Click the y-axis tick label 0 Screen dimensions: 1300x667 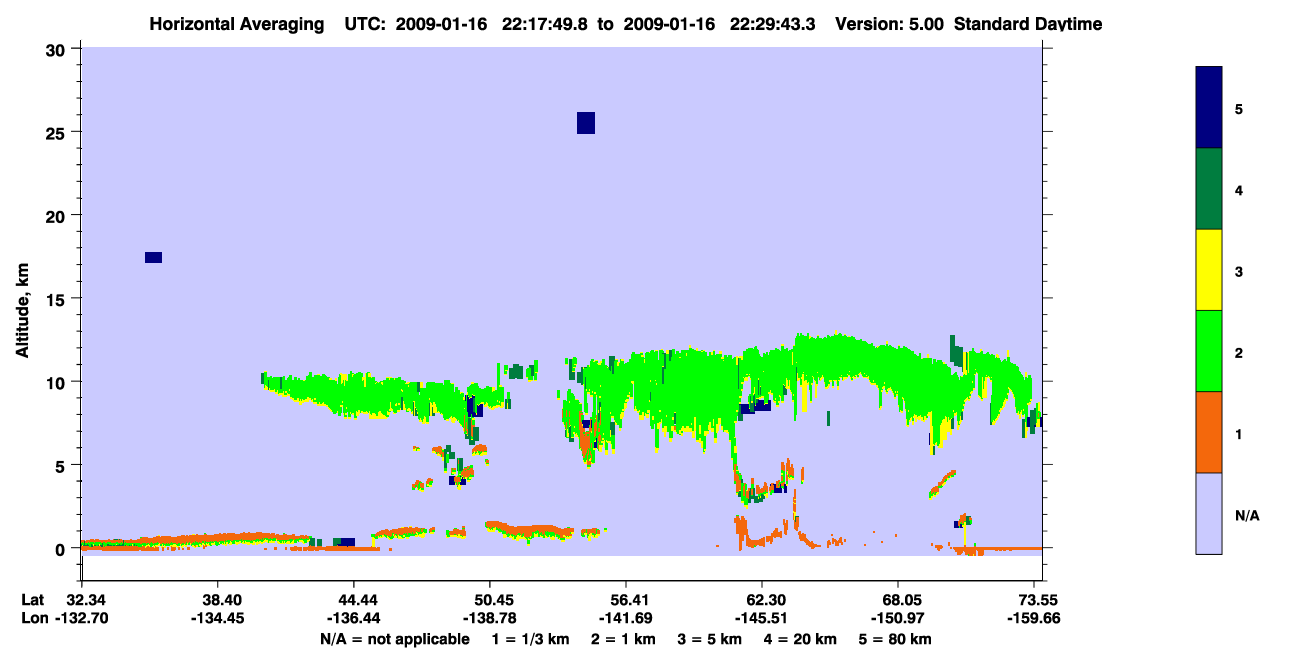point(61,549)
